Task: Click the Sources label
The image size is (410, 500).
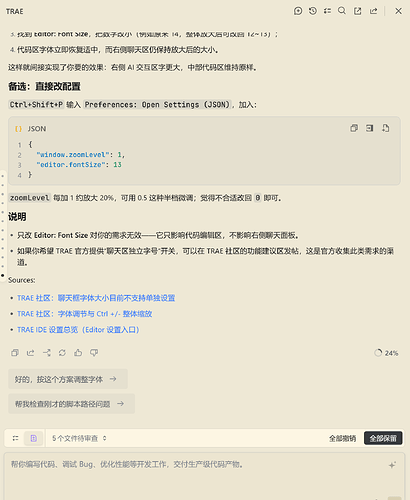Action: tap(22, 280)
